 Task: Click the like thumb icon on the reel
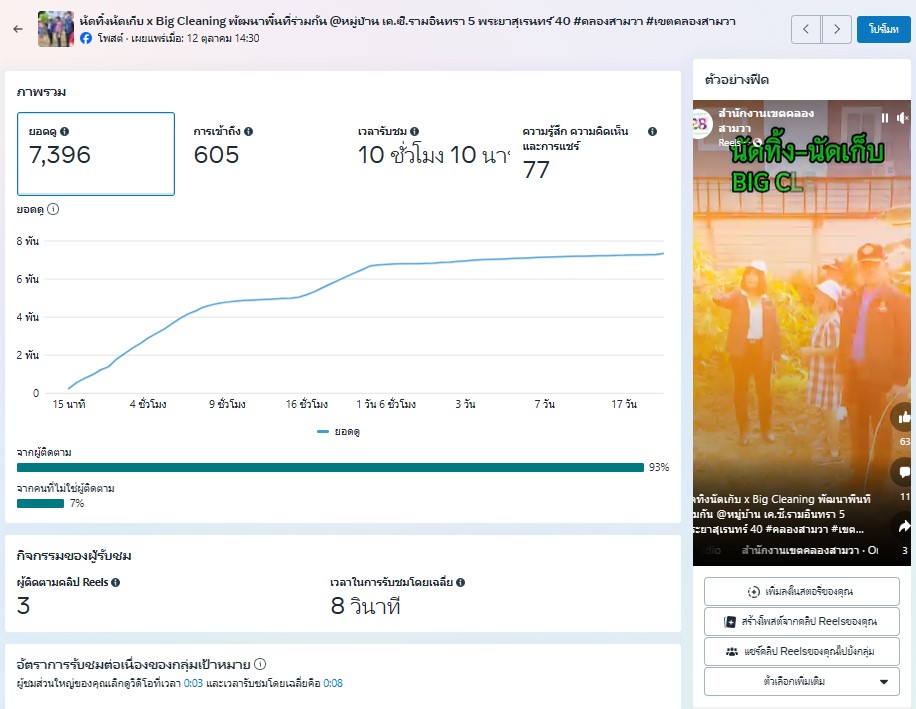coord(904,417)
